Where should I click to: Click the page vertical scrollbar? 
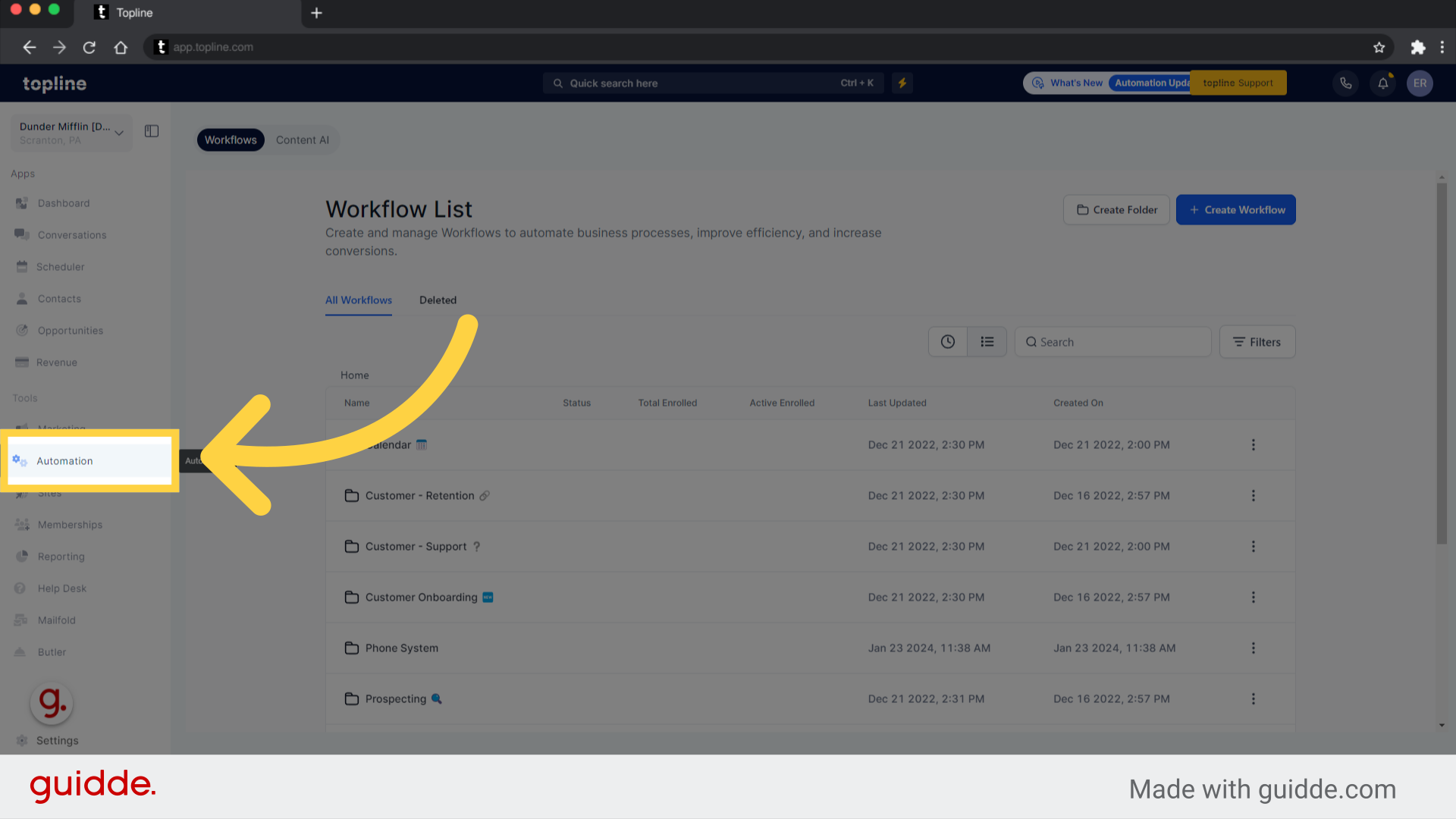pos(1442,364)
